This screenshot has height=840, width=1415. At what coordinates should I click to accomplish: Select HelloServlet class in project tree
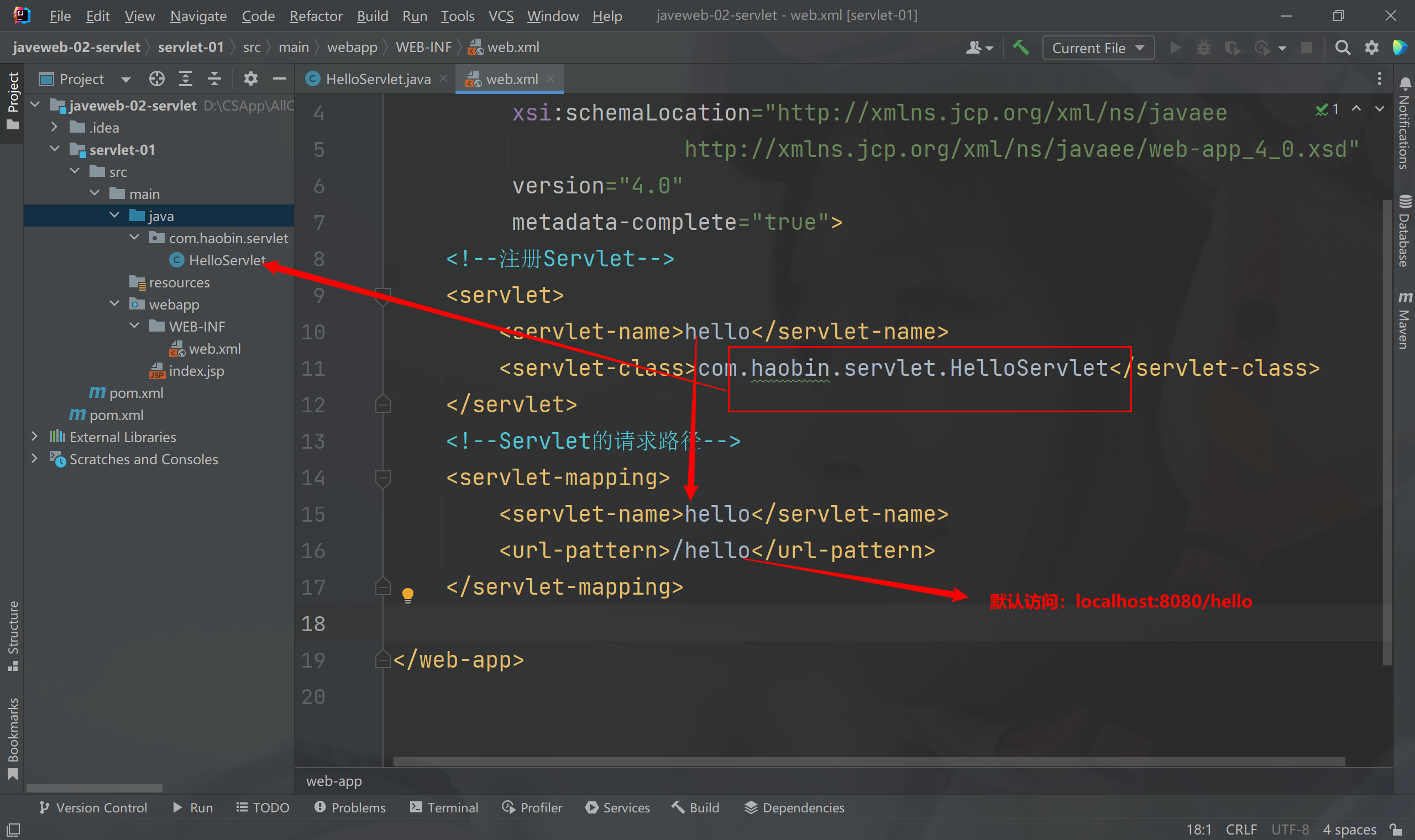218,260
